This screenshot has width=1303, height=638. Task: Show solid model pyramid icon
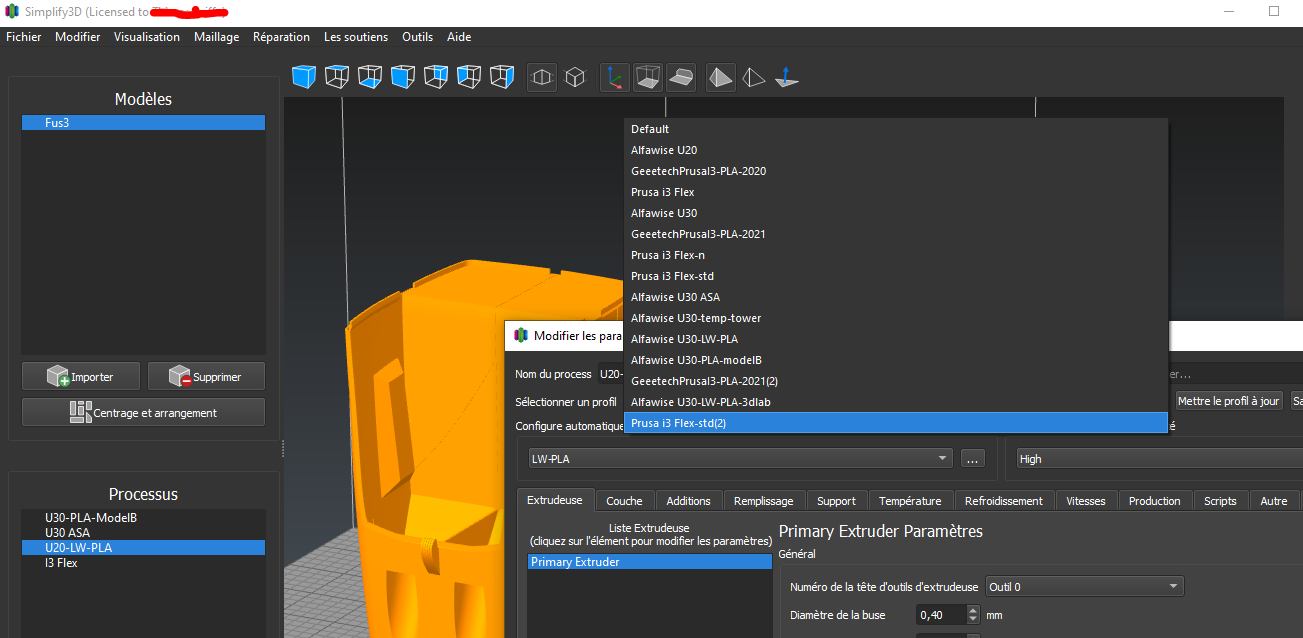pyautogui.click(x=721, y=76)
